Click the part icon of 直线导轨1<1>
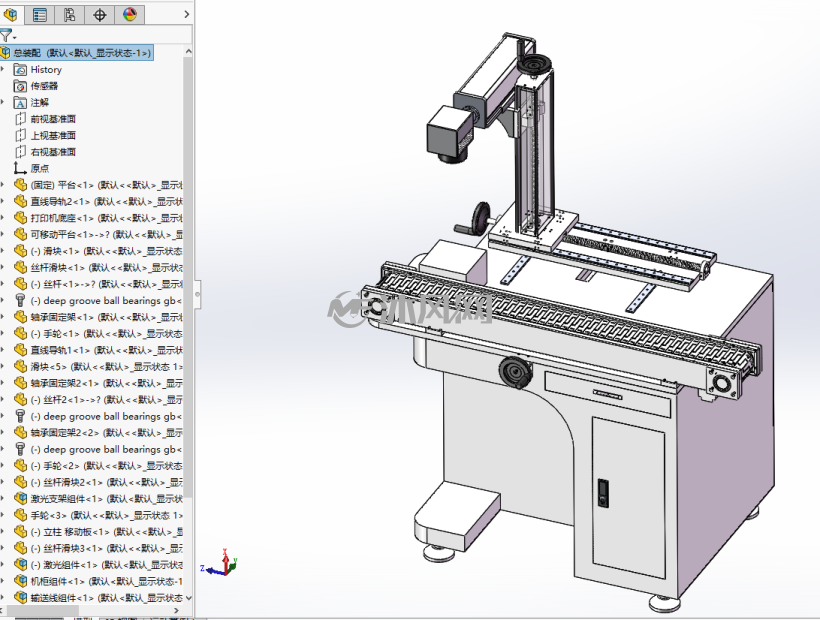 pyautogui.click(x=20, y=350)
